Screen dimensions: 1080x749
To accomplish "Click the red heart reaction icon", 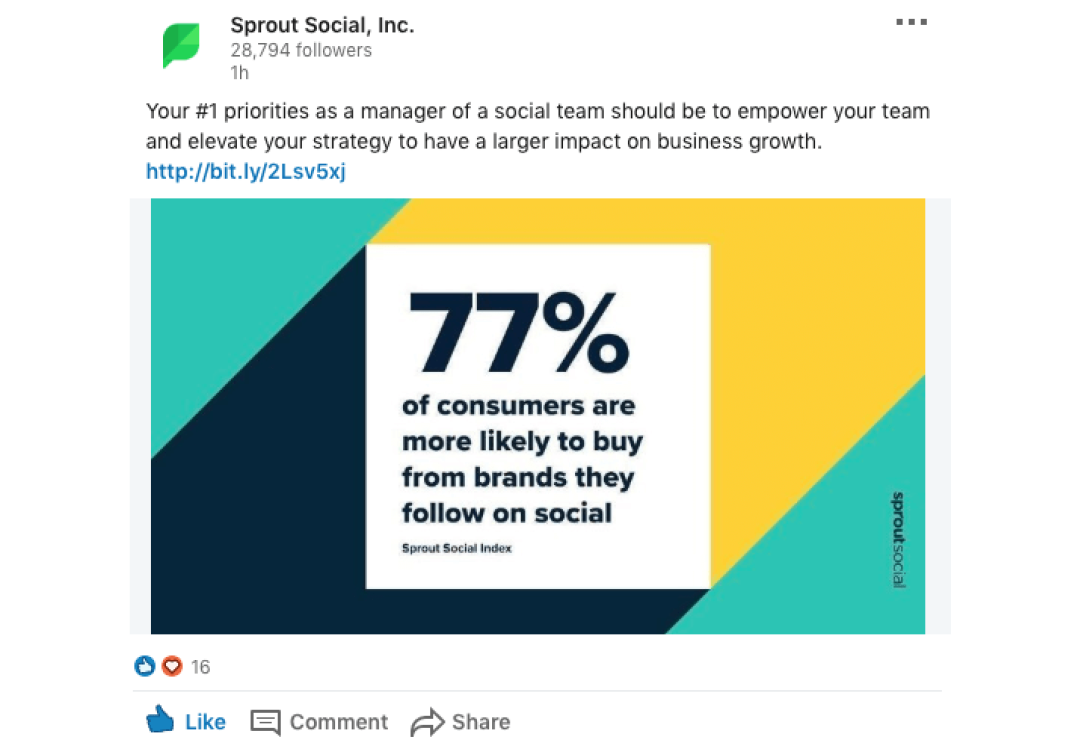I will tap(172, 666).
